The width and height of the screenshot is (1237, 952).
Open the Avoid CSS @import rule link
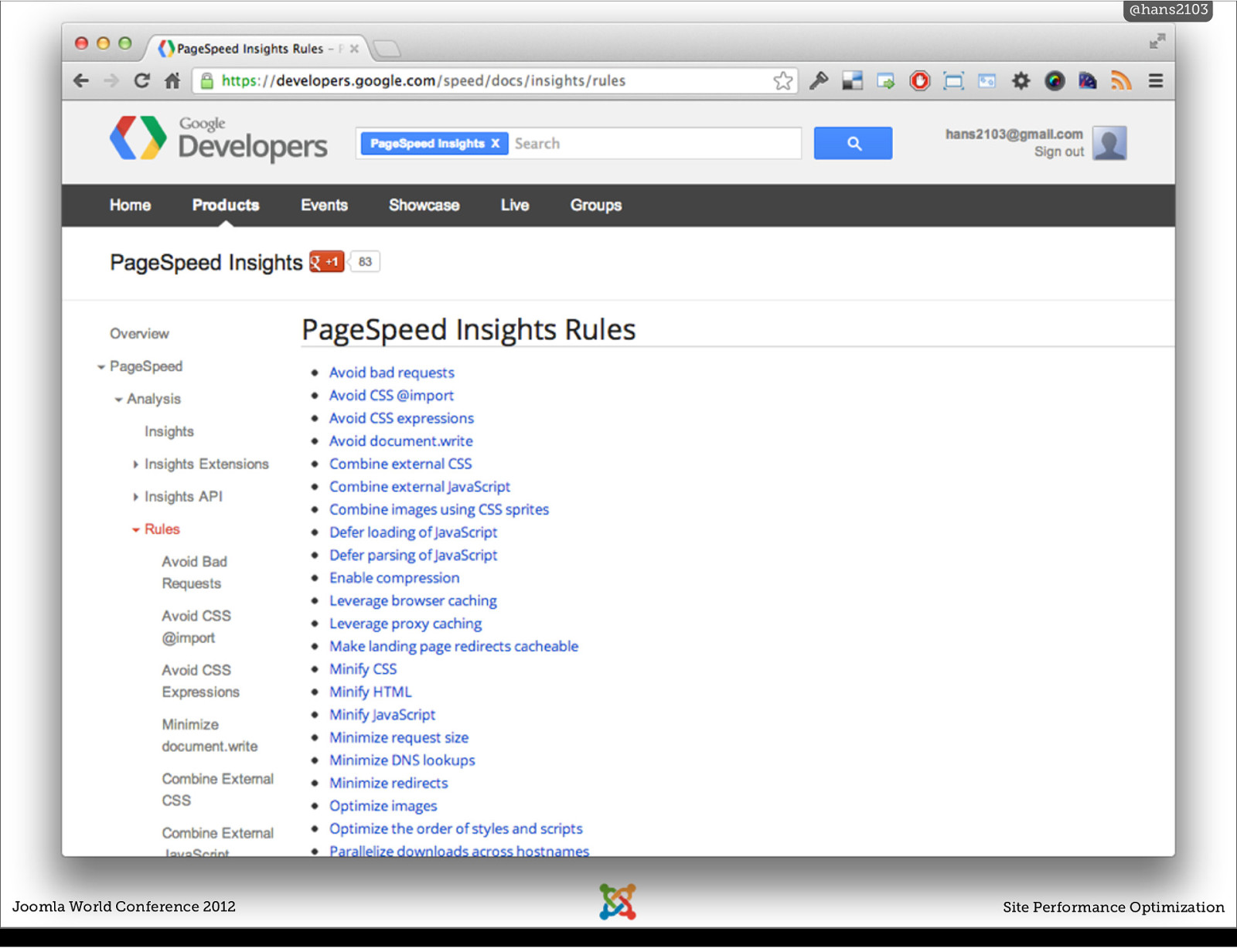pyautogui.click(x=391, y=395)
